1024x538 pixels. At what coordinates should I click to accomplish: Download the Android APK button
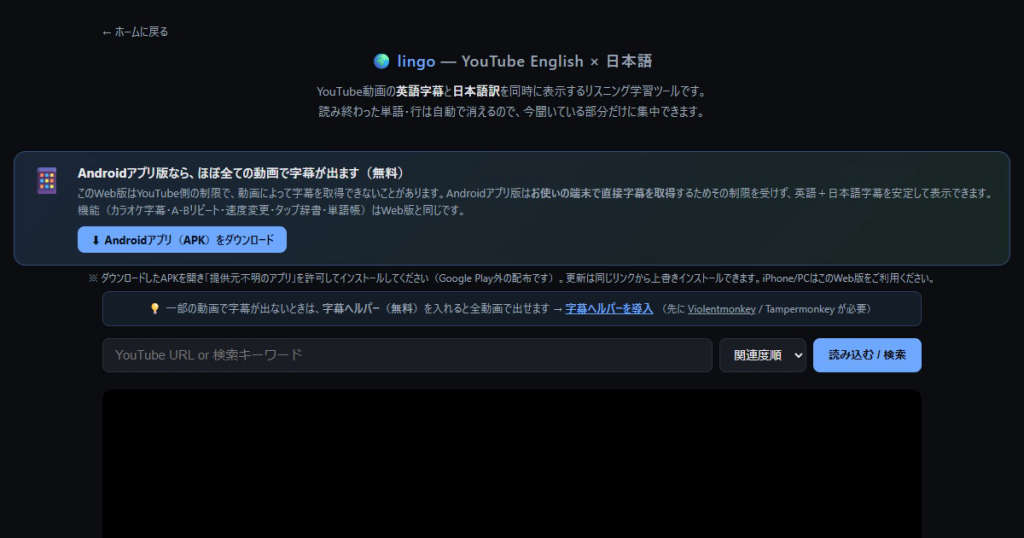click(x=182, y=240)
